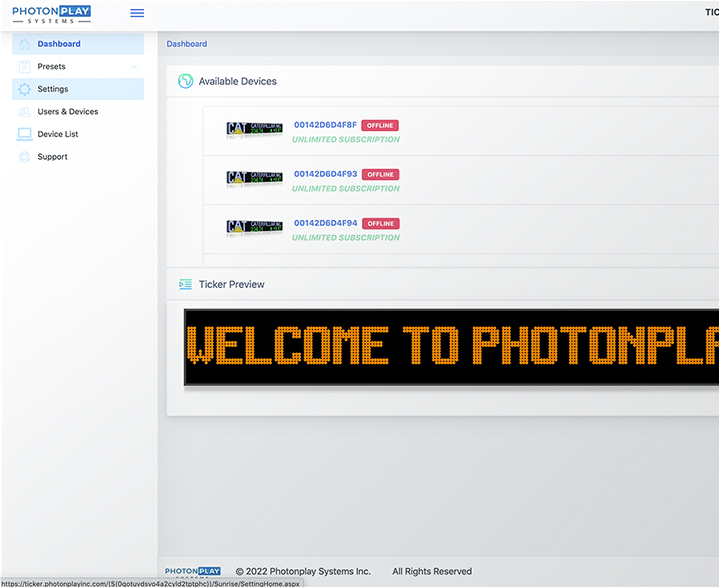
Task: Click the Device List laptop icon
Action: (24, 134)
